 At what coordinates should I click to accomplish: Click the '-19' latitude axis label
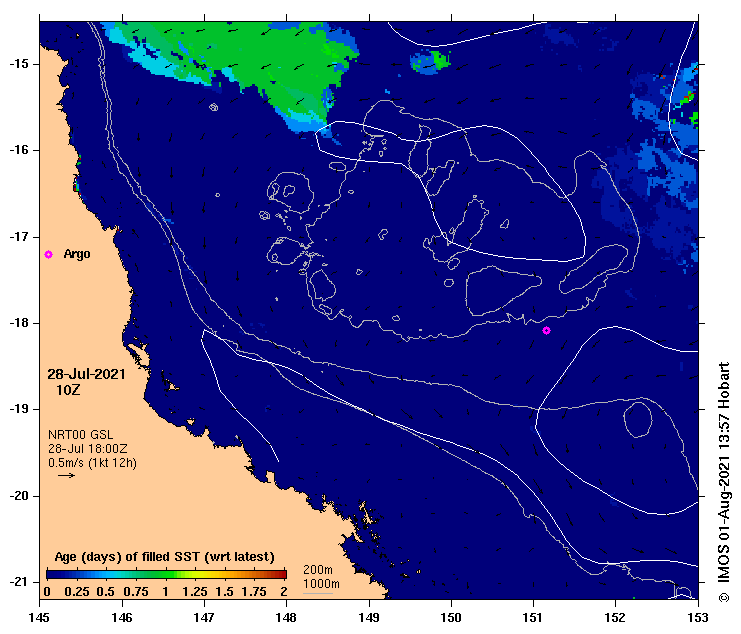click(x=19, y=409)
